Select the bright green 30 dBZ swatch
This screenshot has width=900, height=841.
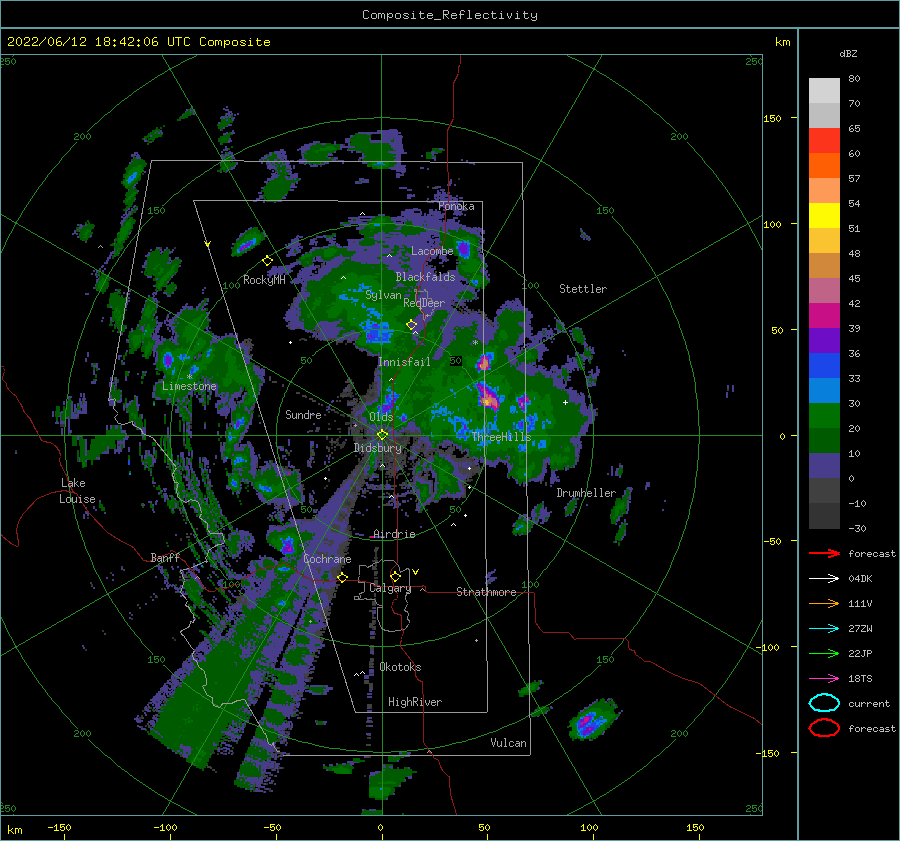point(824,416)
